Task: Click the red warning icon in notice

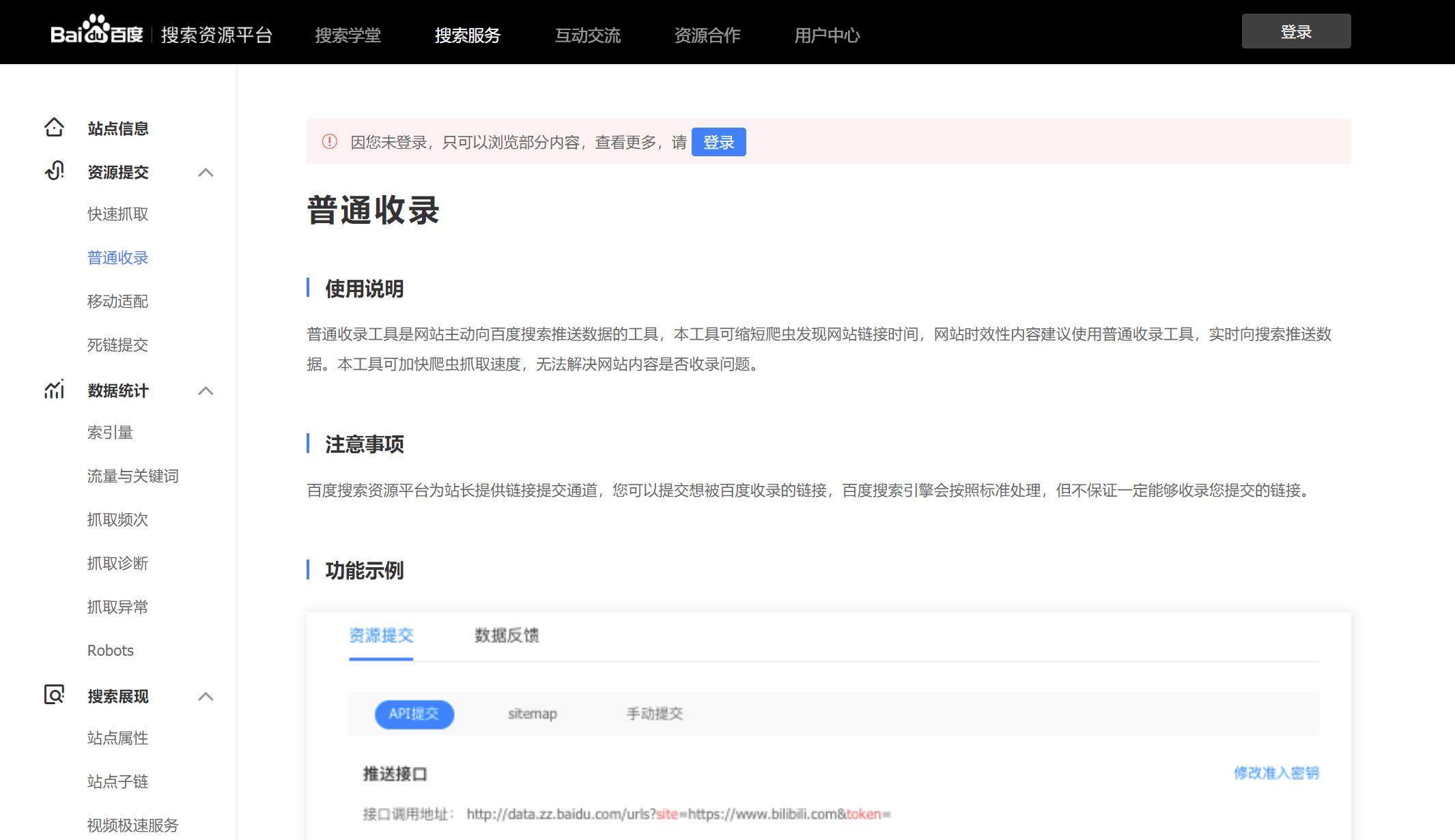Action: click(x=330, y=141)
